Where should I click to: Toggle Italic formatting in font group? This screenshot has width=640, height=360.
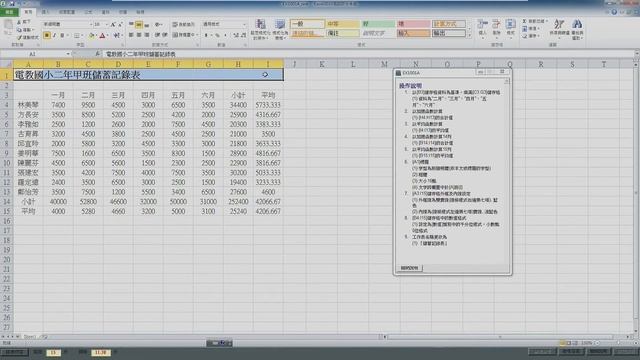pos(55,36)
